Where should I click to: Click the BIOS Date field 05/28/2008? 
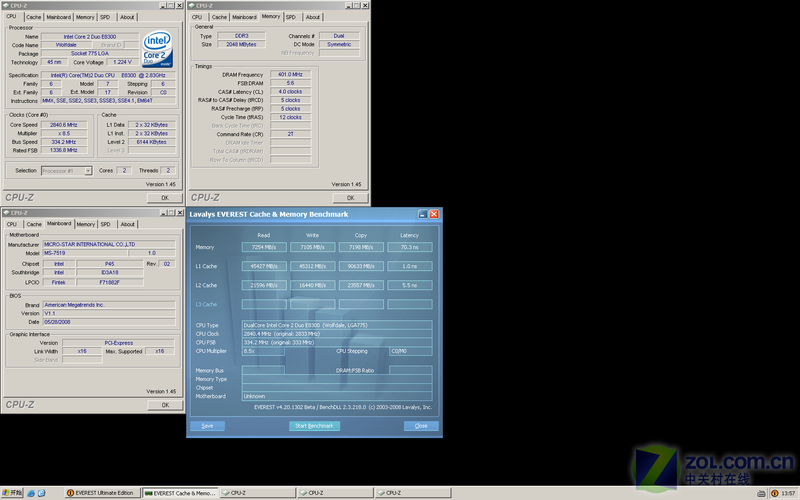click(109, 322)
